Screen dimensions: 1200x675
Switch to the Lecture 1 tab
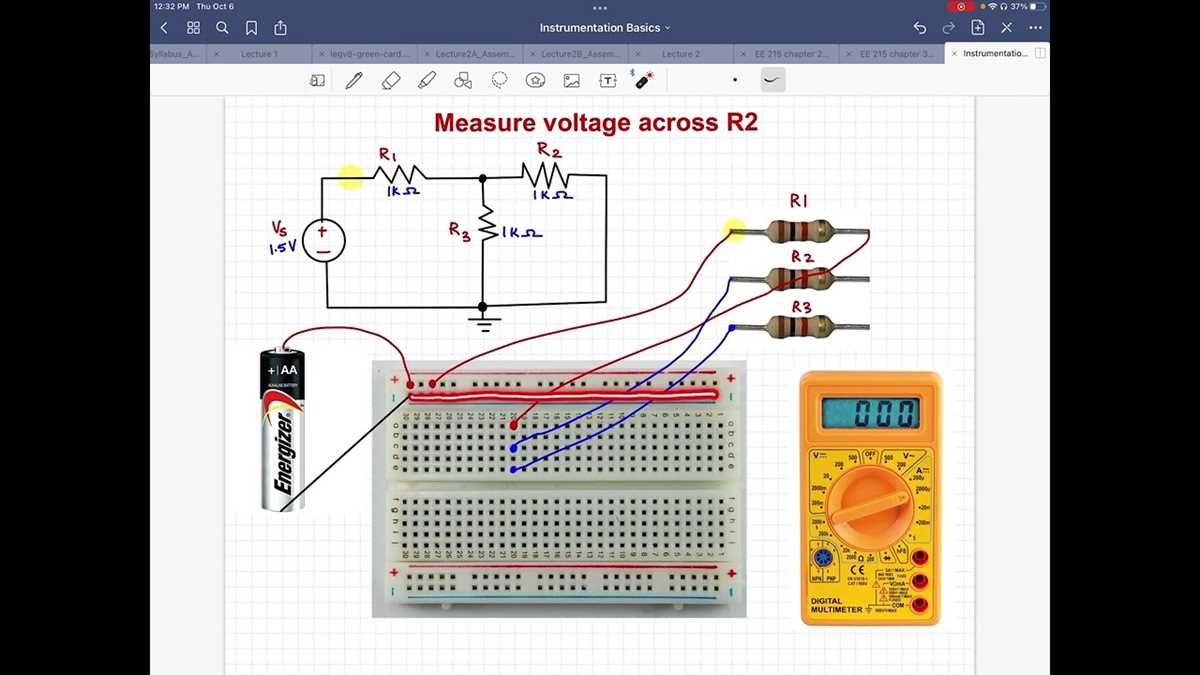[x=259, y=54]
